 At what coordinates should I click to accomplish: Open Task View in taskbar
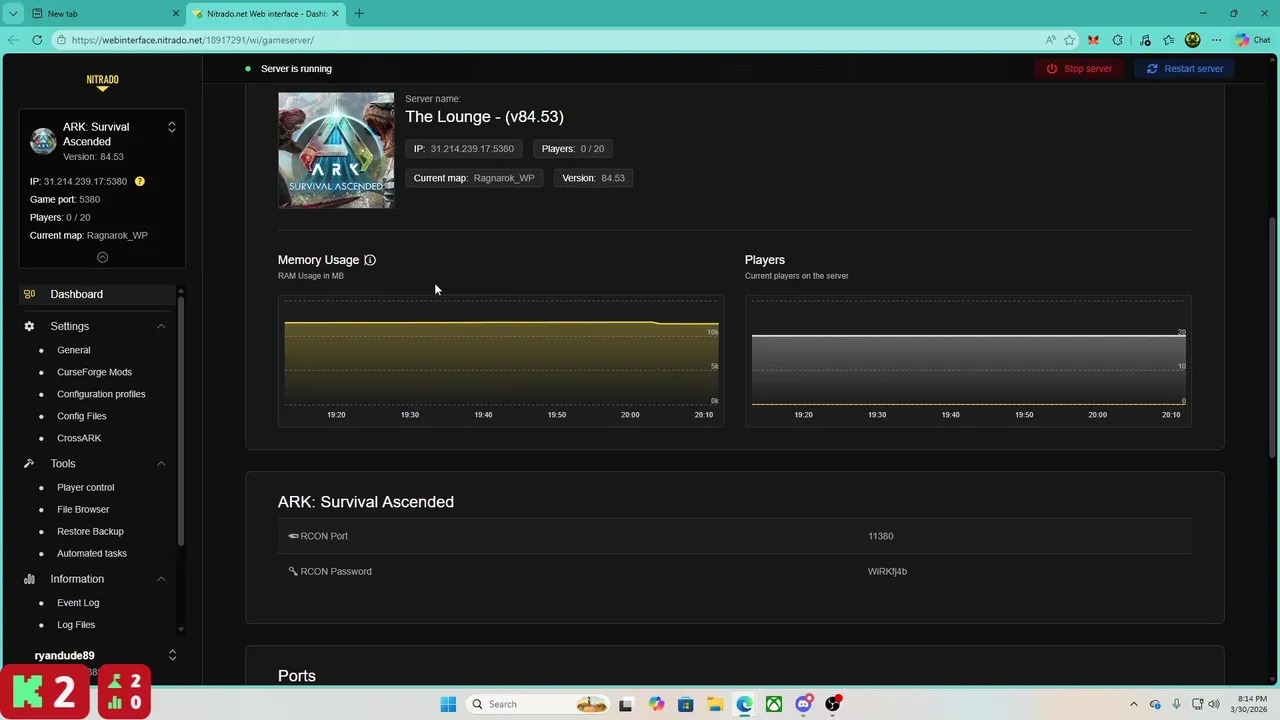coord(625,704)
